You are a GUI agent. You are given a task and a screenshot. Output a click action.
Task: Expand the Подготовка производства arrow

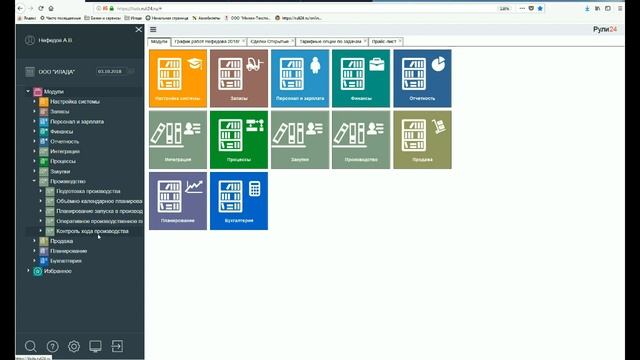(41, 191)
